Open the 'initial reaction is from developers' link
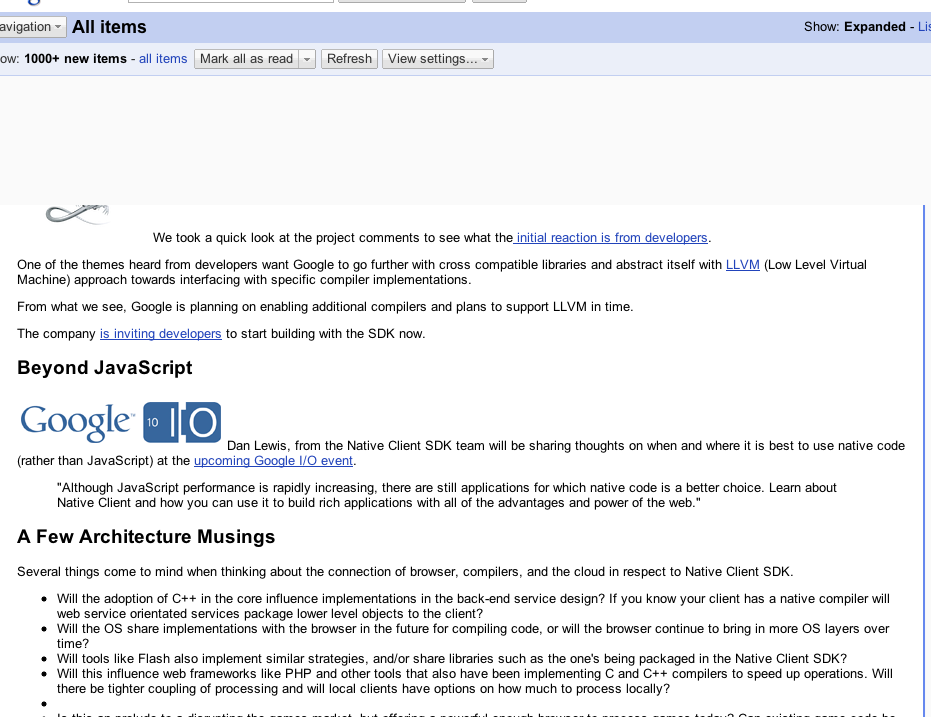Image resolution: width=931 pixels, height=717 pixels. pyautogui.click(x=611, y=237)
